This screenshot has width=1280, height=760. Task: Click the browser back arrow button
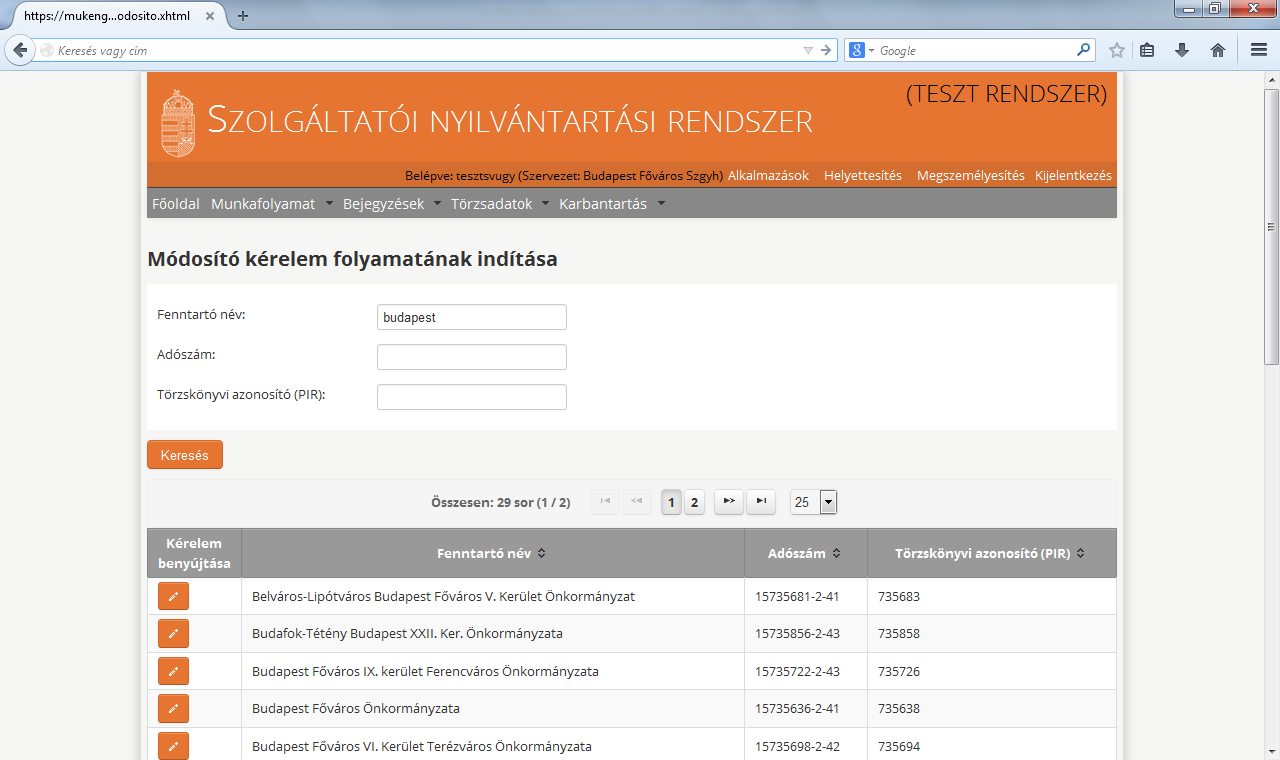pyautogui.click(x=19, y=50)
